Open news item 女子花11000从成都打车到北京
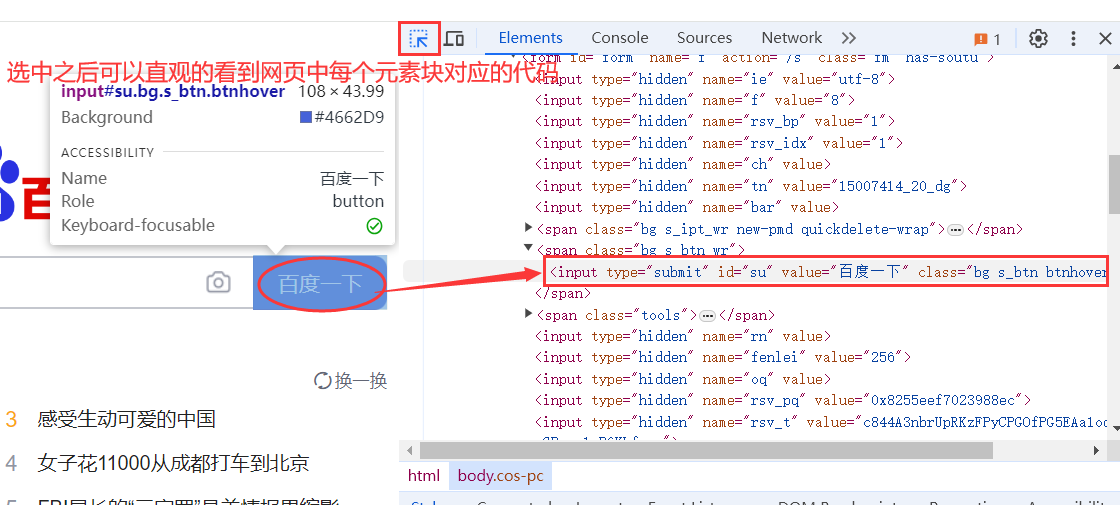This screenshot has height=505, width=1120. point(173,464)
